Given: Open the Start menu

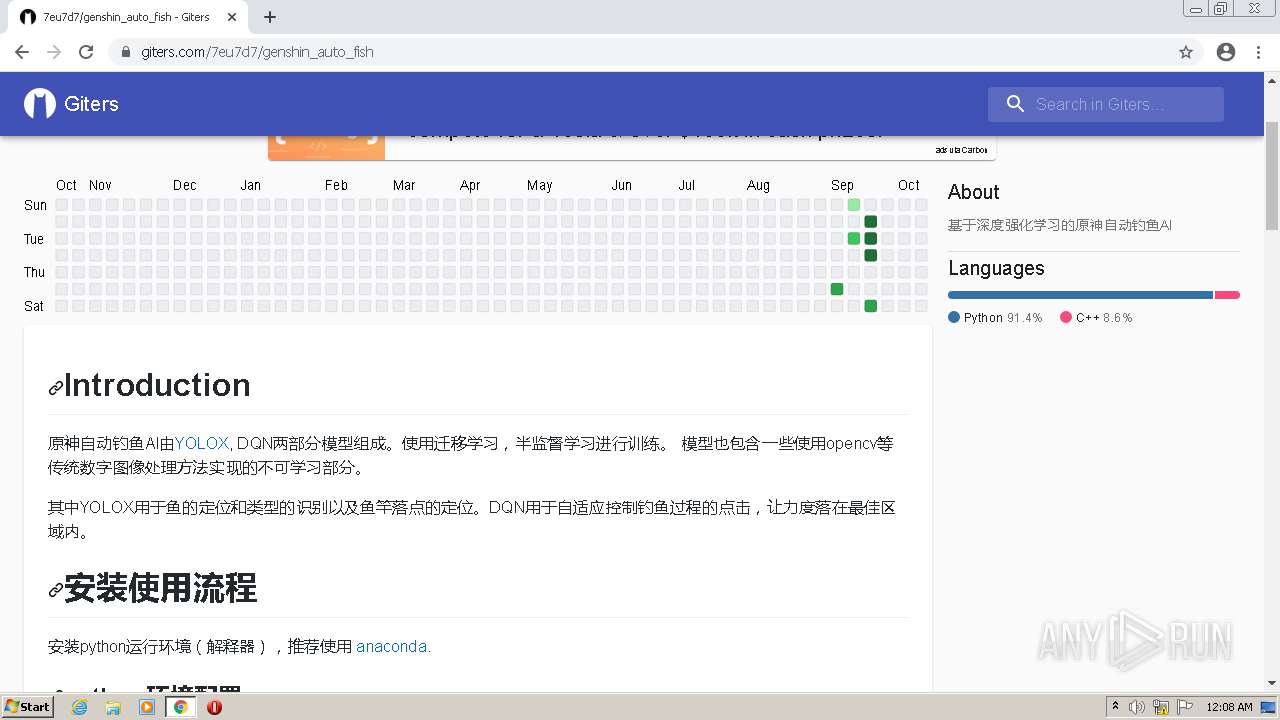Looking at the screenshot, I should pos(27,707).
